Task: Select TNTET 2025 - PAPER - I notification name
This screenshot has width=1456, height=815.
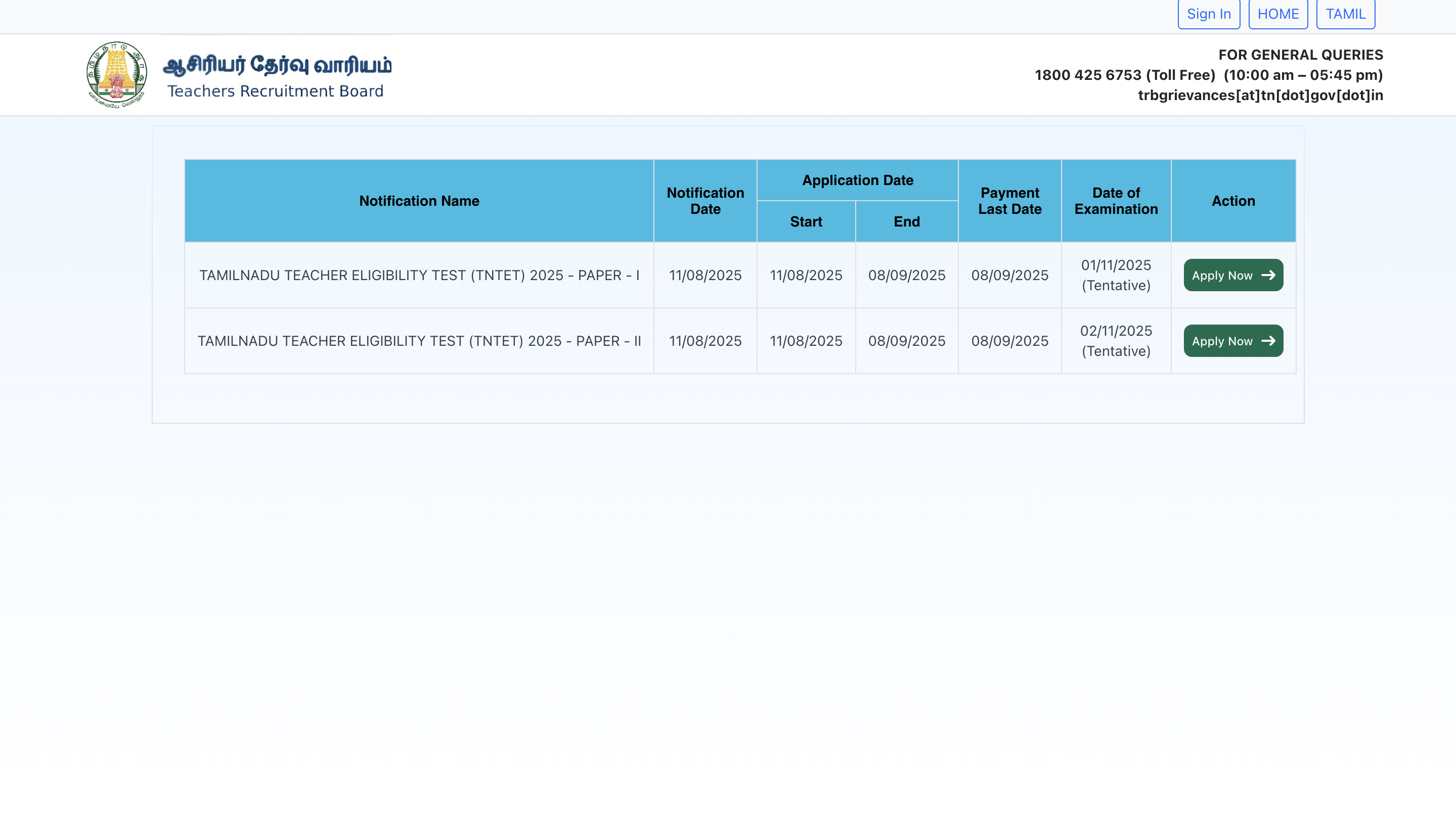Action: 419,275
